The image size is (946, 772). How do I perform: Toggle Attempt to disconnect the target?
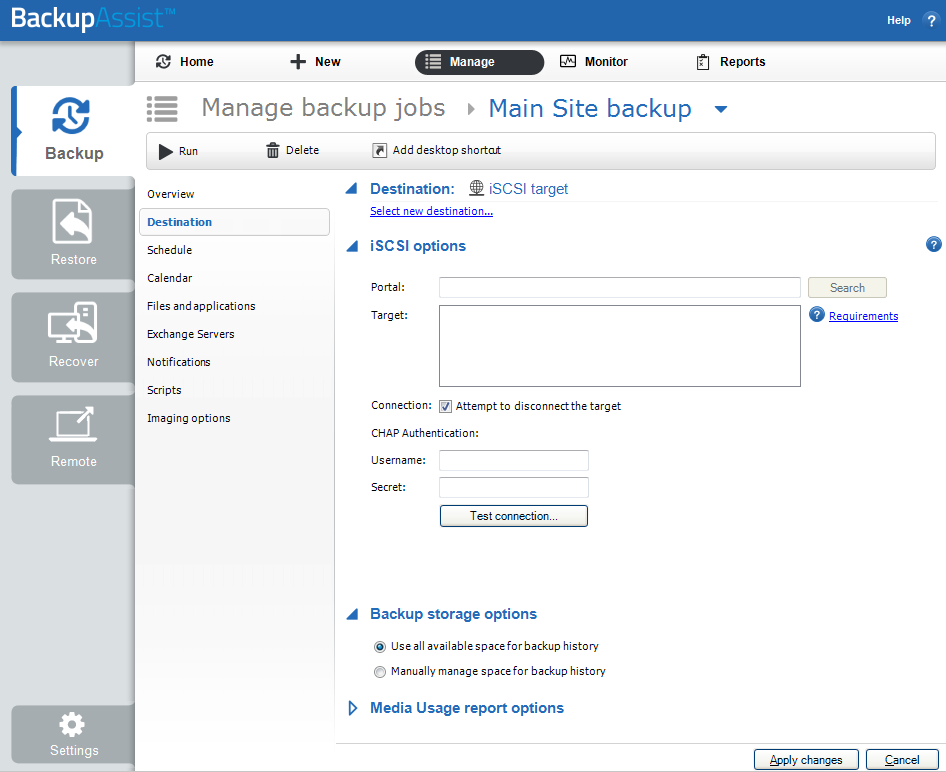pyautogui.click(x=445, y=407)
